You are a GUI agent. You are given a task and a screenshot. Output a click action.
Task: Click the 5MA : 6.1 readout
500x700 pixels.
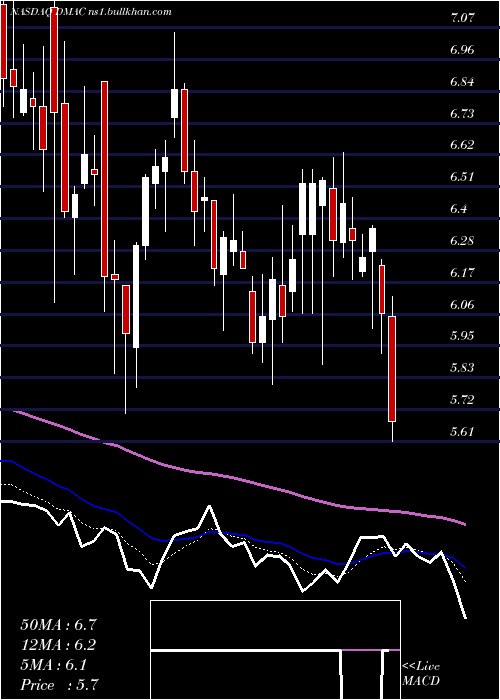(x=54, y=665)
